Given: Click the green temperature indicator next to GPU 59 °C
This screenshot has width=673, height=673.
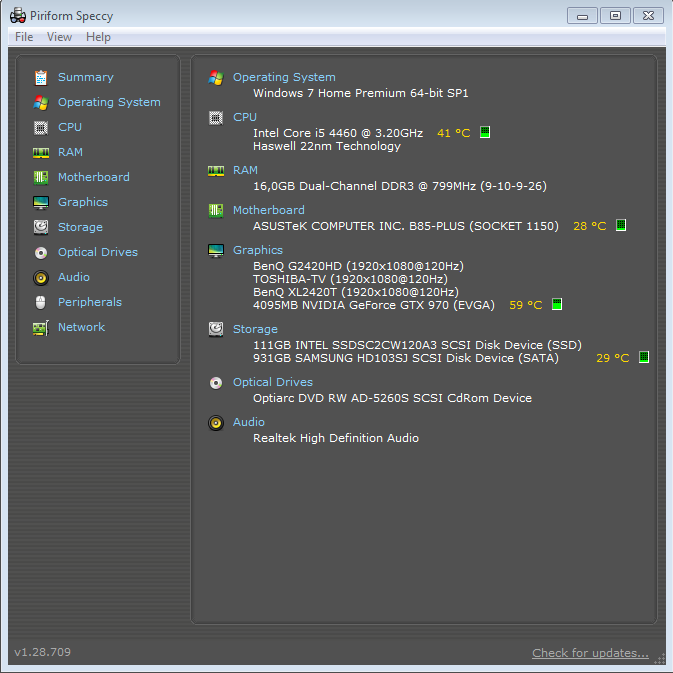Looking at the screenshot, I should pyautogui.click(x=557, y=304).
